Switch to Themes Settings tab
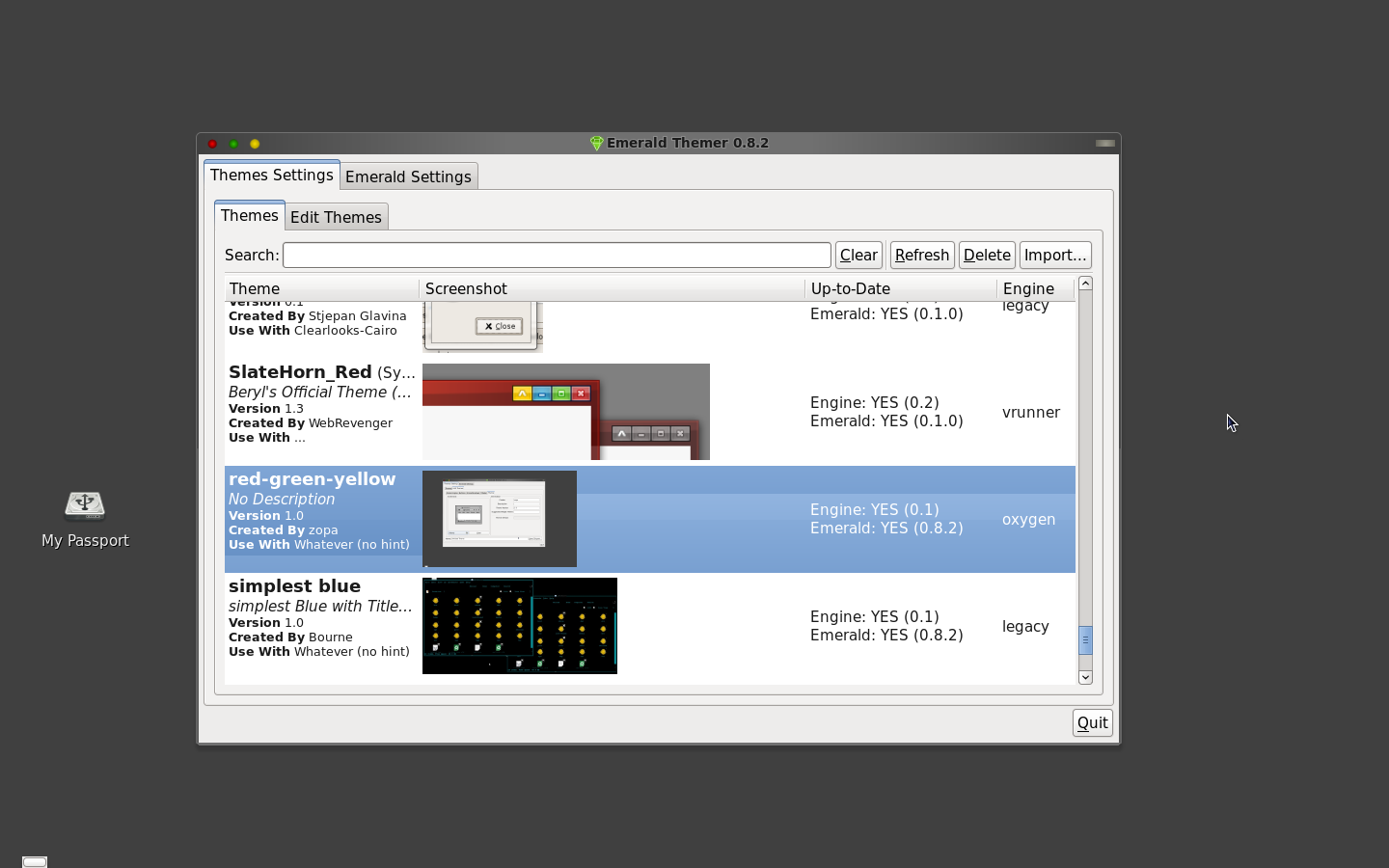 coord(272,175)
